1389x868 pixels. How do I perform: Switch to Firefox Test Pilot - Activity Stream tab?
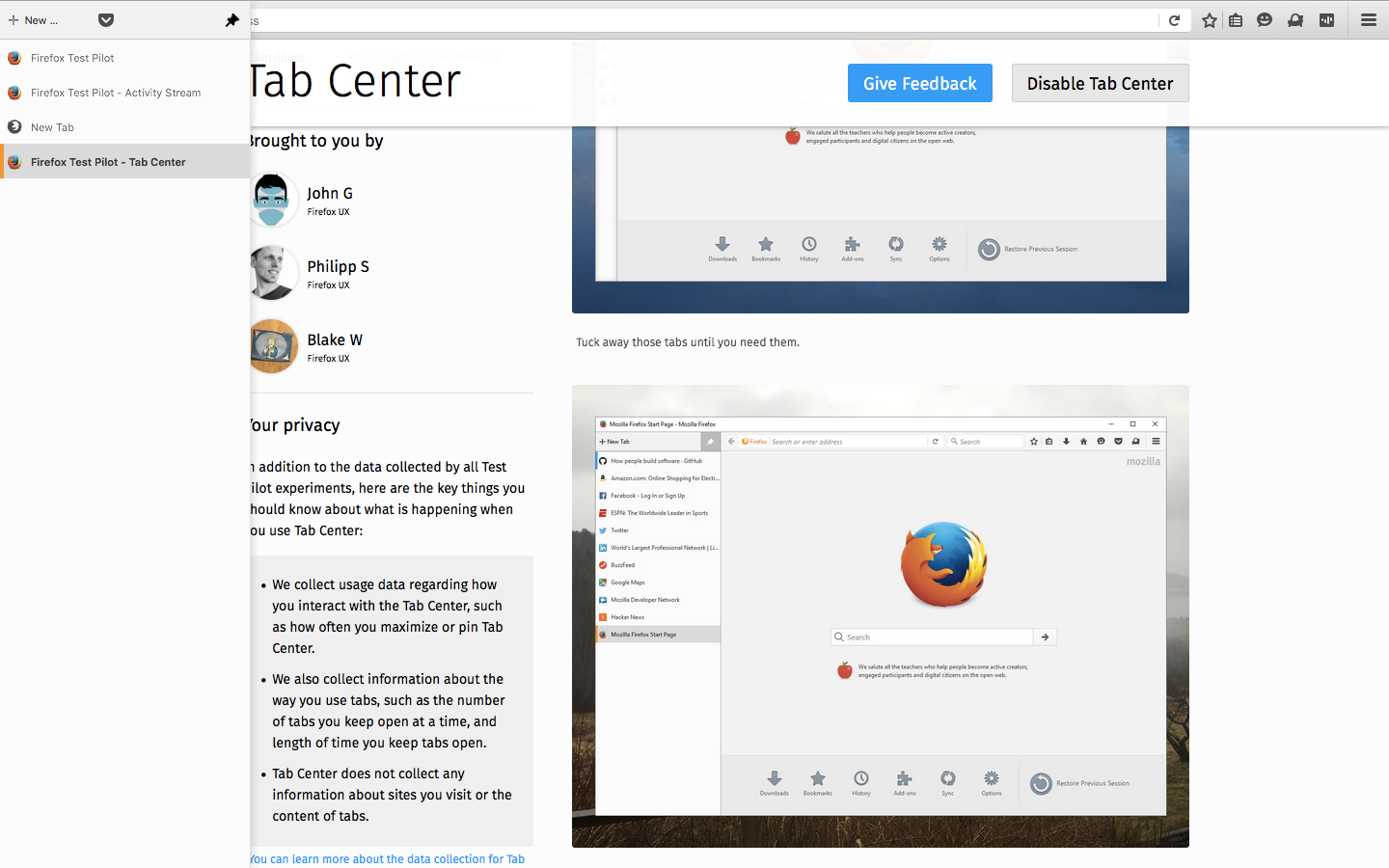(124, 93)
